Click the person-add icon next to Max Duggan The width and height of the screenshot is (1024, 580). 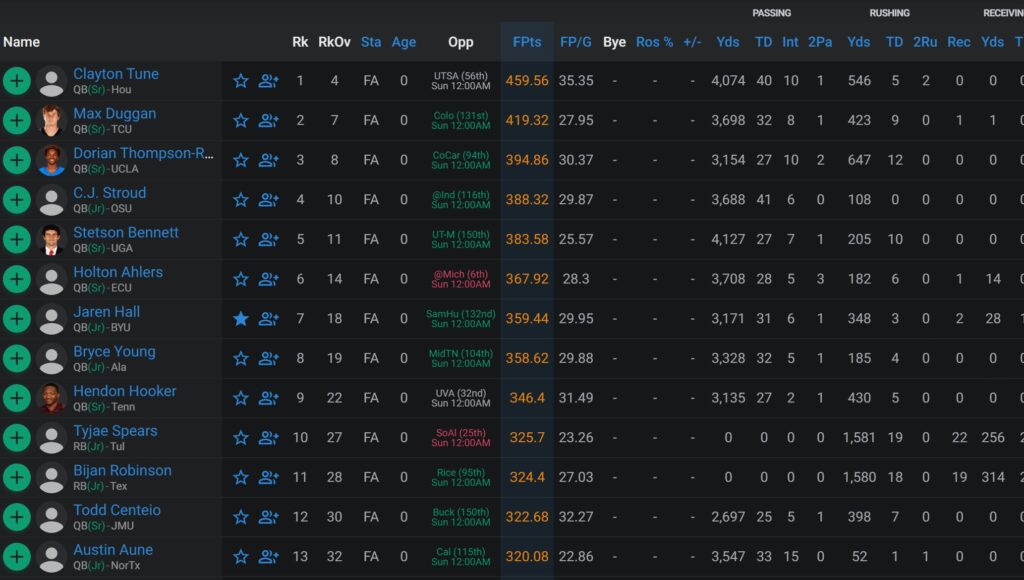(268, 120)
